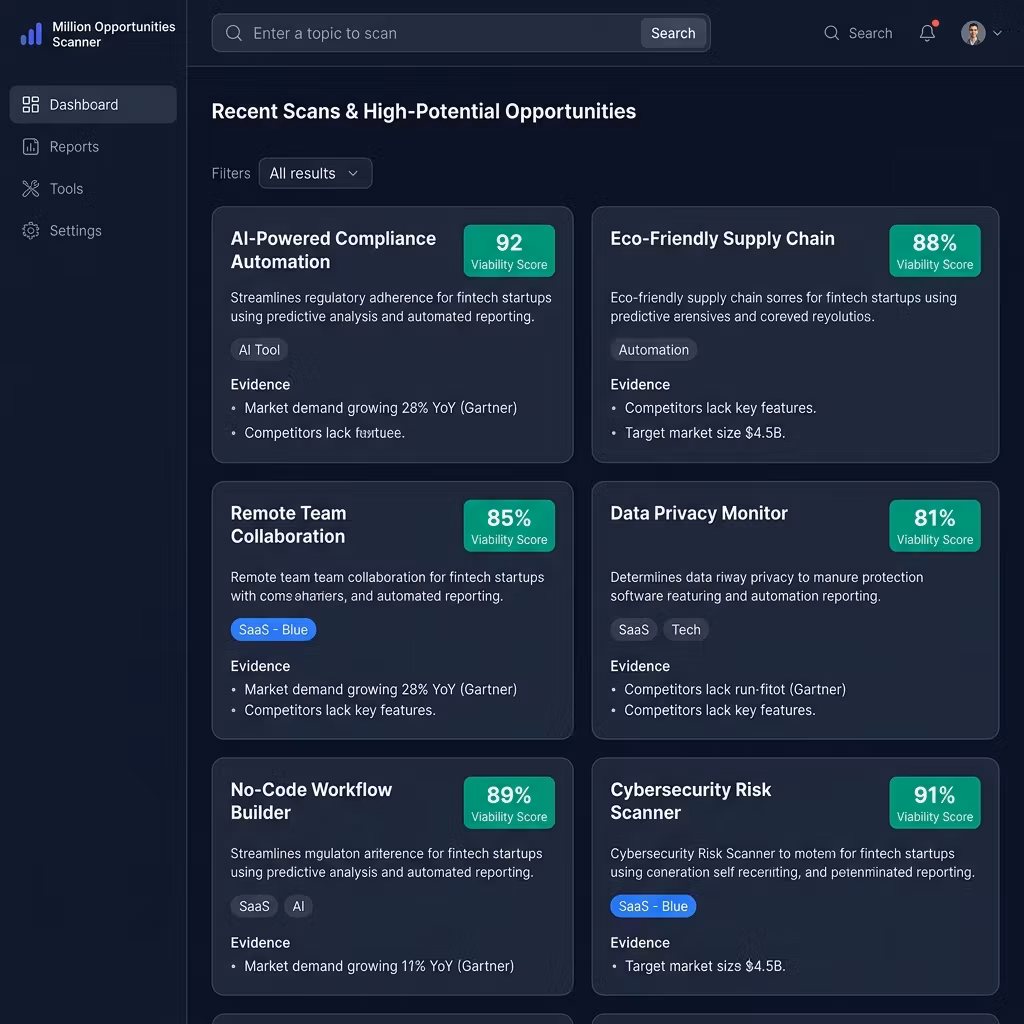This screenshot has width=1024, height=1024.
Task: Open the Settings gear icon
Action: click(x=31, y=231)
